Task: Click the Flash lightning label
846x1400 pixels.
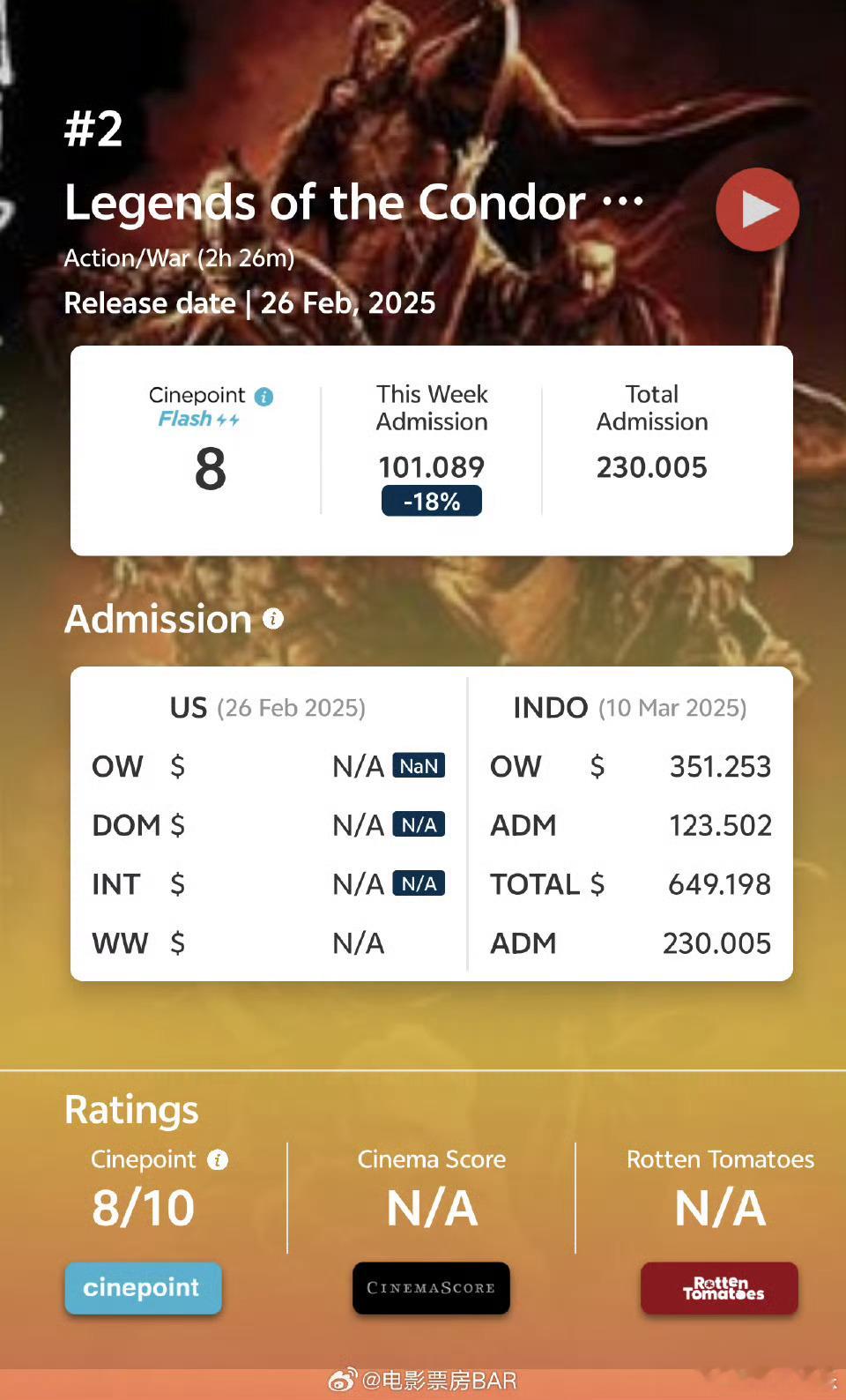Action: tap(198, 420)
